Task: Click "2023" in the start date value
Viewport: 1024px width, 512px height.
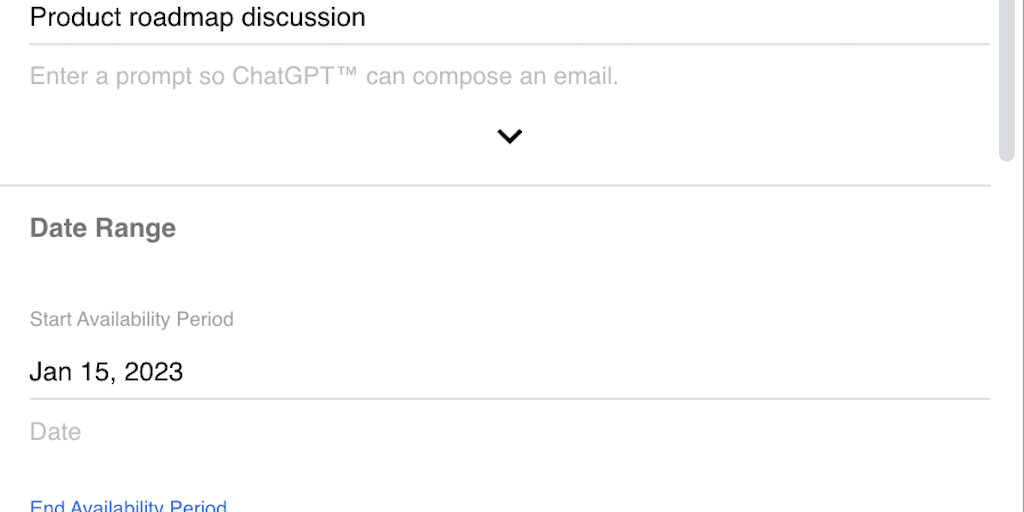Action: 153,372
